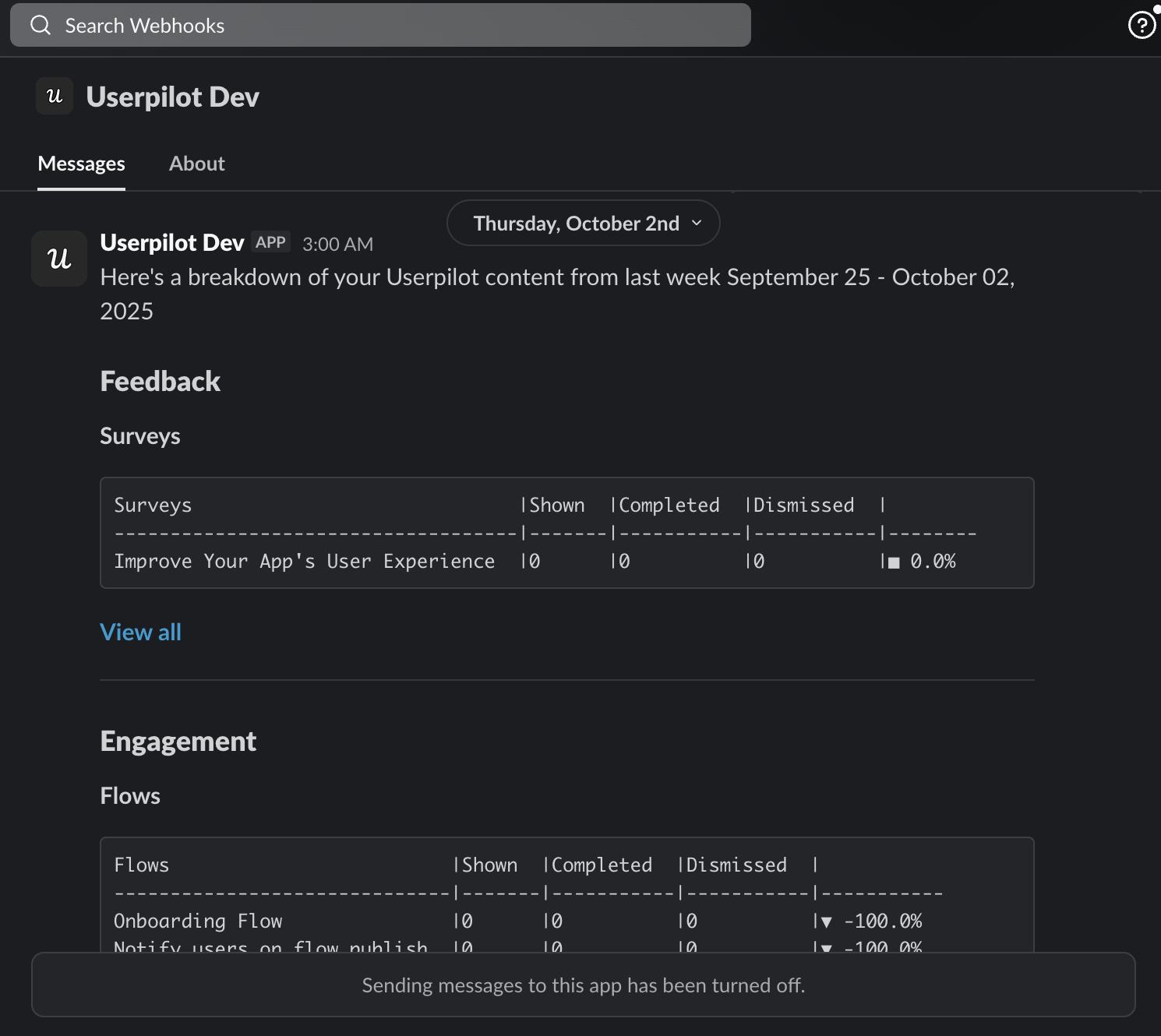Click the View all link
This screenshot has width=1161, height=1036.
(x=141, y=632)
